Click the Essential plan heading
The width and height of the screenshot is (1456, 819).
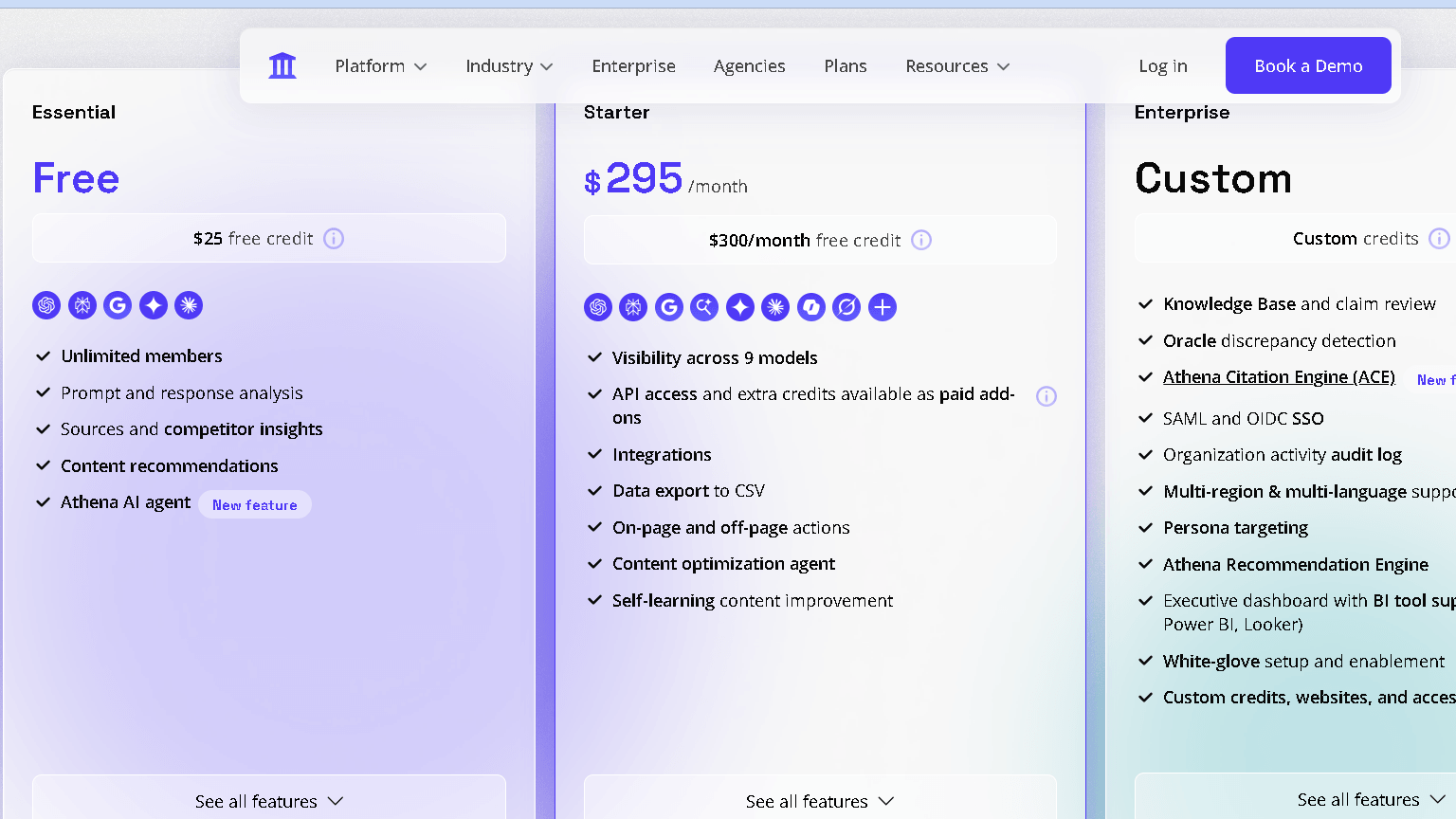pos(74,112)
